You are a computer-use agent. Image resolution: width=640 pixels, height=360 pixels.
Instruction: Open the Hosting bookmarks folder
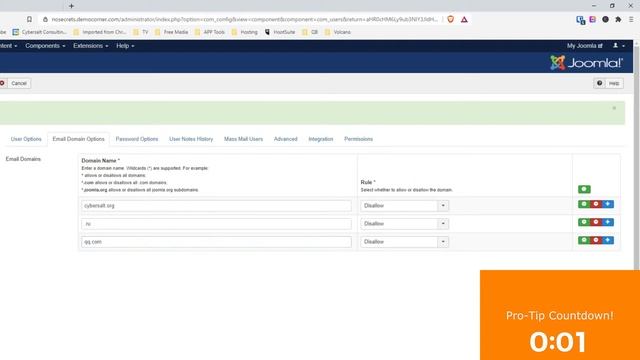(244, 32)
